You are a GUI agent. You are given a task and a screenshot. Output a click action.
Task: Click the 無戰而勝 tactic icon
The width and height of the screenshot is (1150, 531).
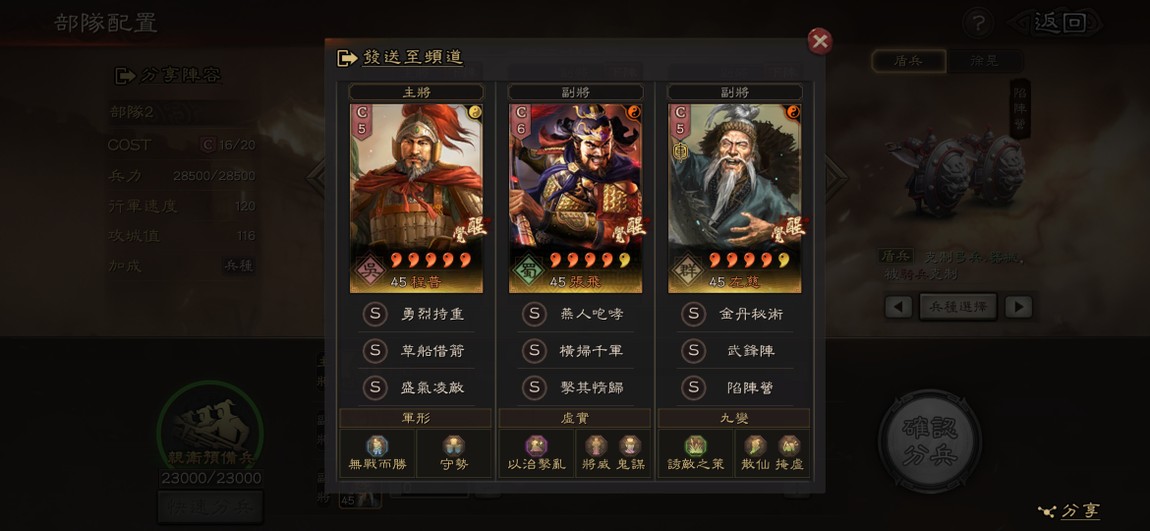[378, 453]
